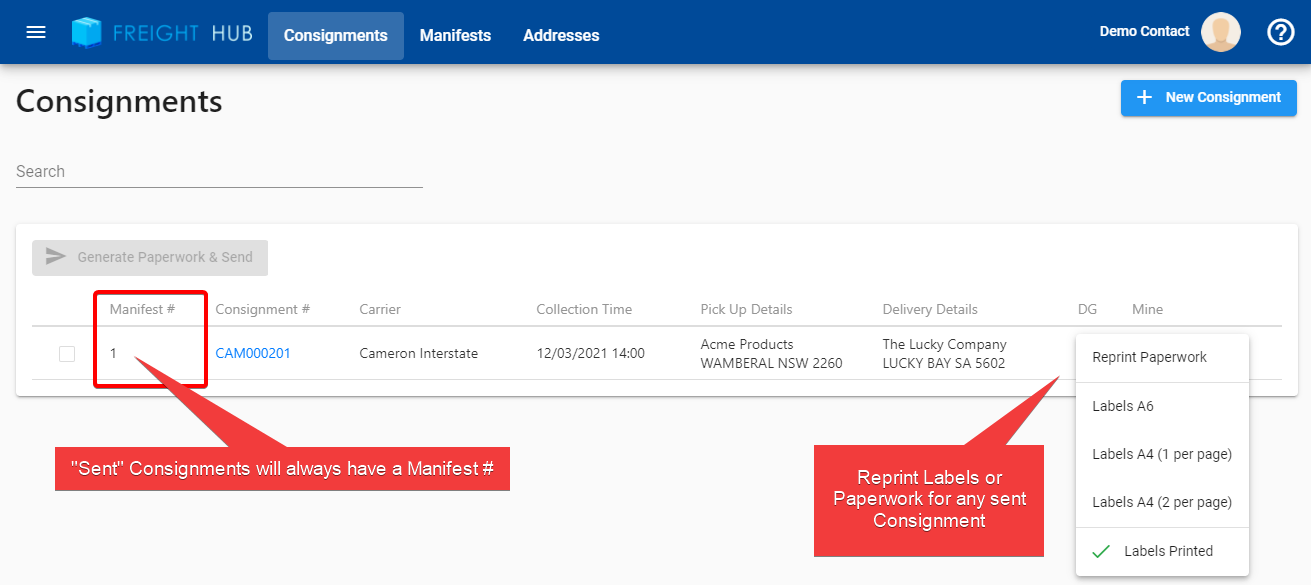The height and width of the screenshot is (585, 1311).
Task: Click the paper plane send icon
Action: (56, 257)
